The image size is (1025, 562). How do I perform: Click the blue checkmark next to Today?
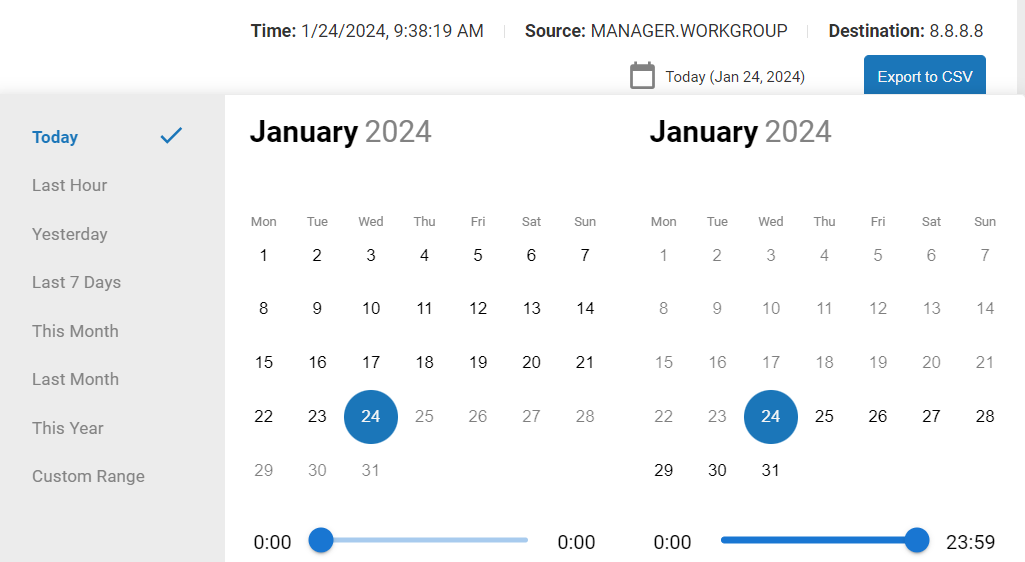tap(171, 135)
